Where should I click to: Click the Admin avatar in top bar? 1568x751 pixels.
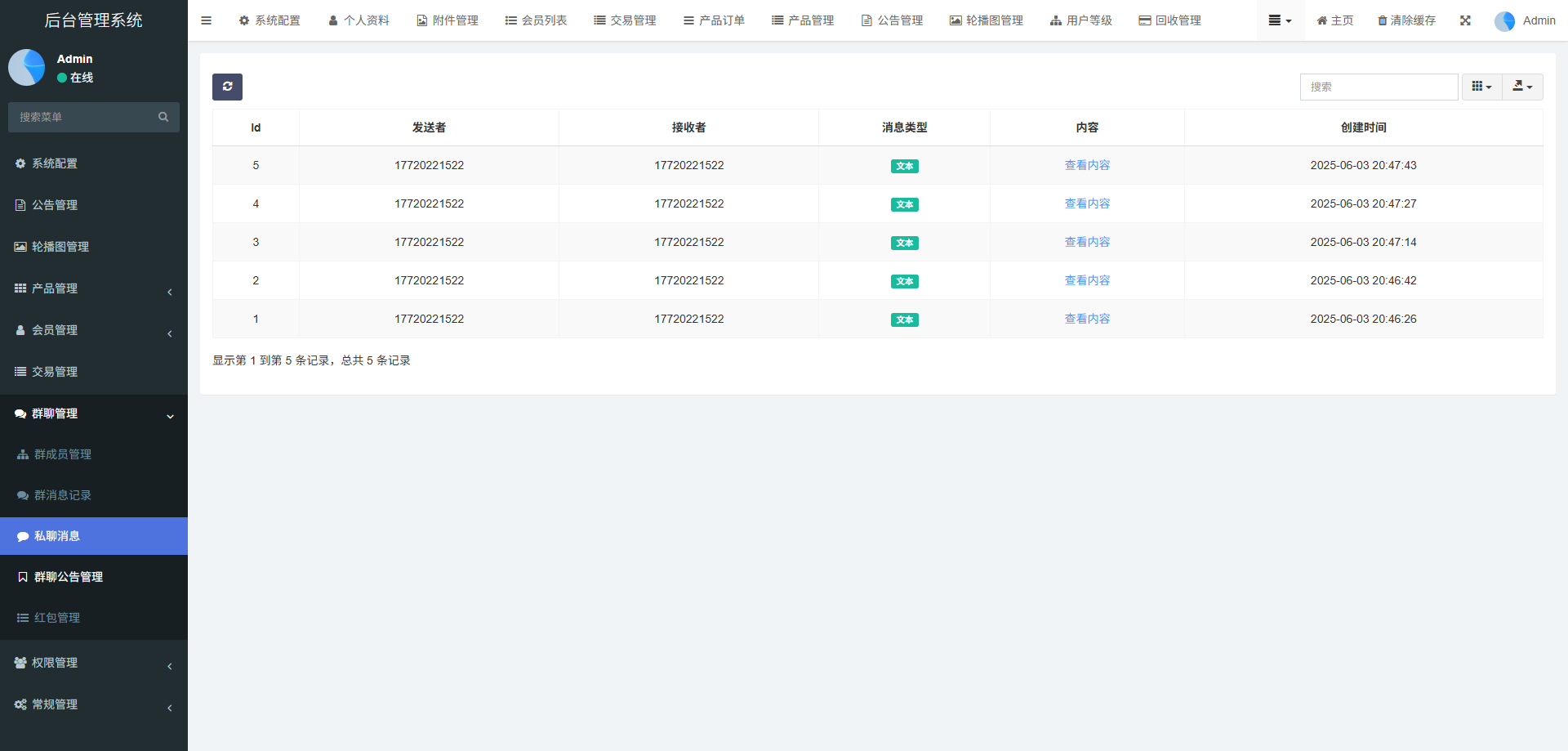[1504, 21]
